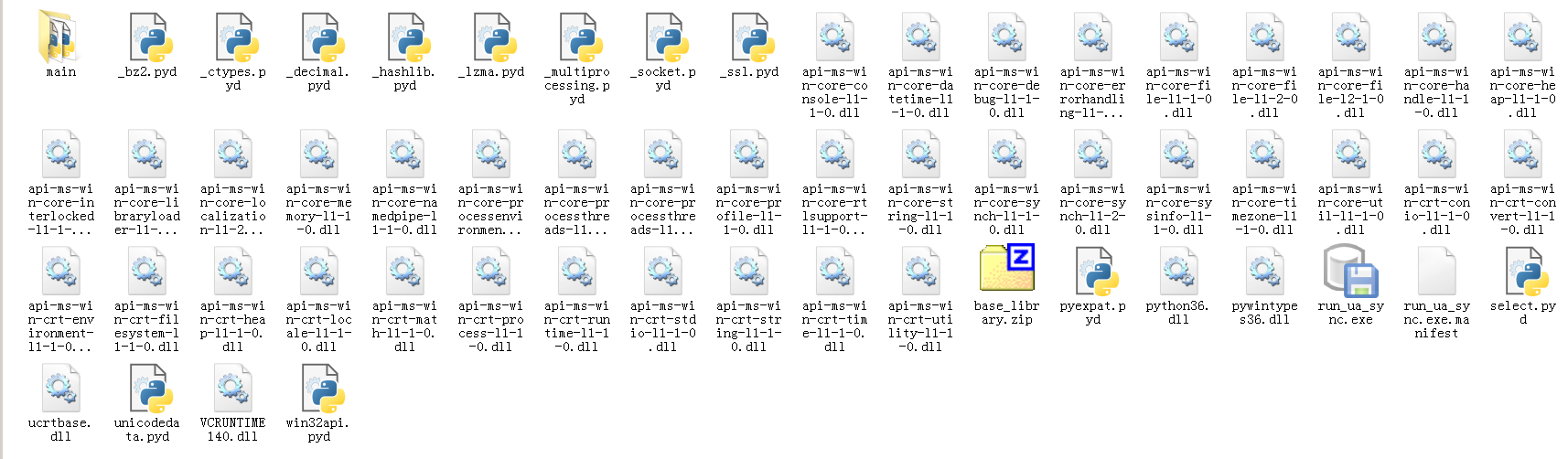The image size is (1568, 459).
Task: Select the pyexpat.pyd file
Action: (1093, 272)
